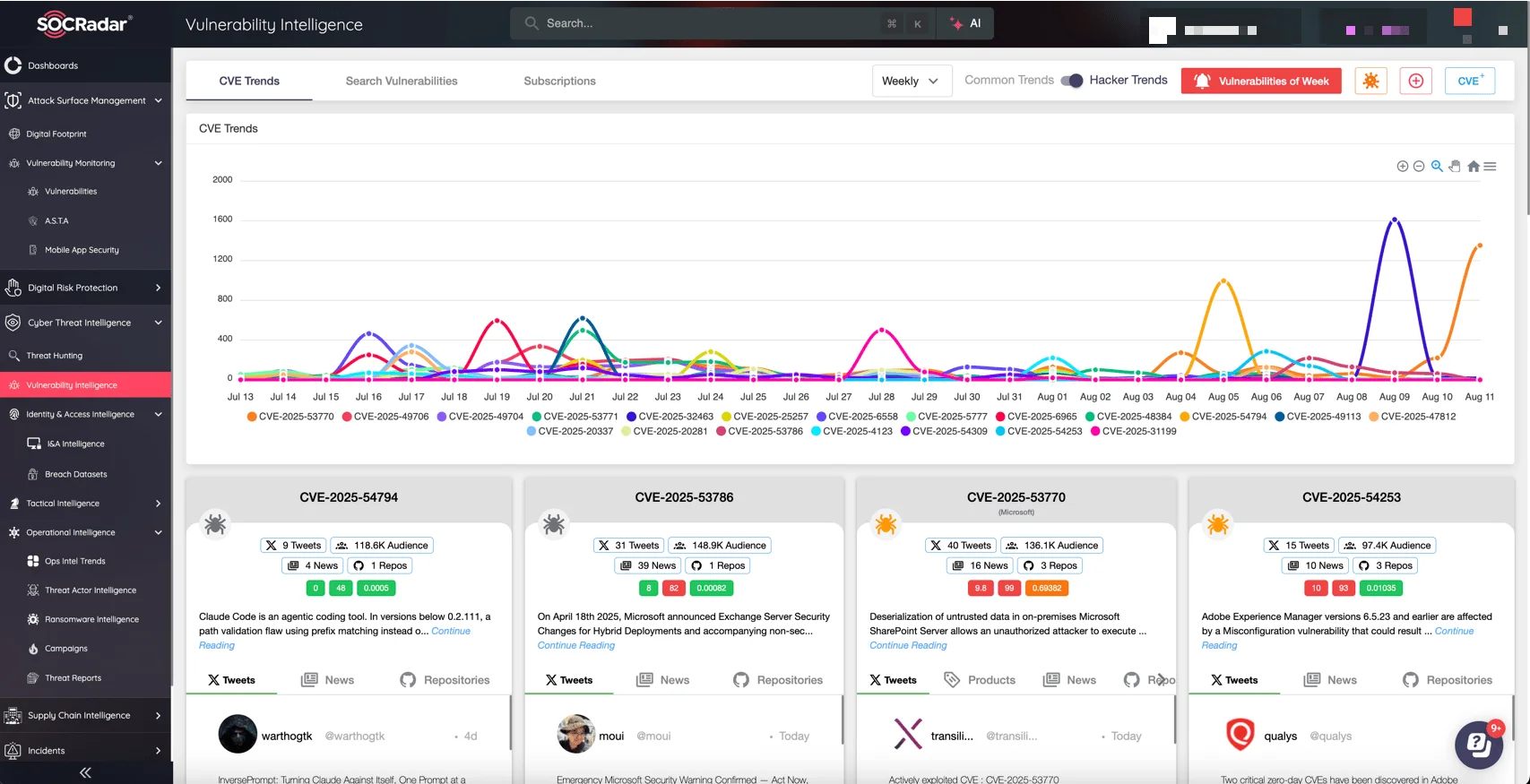Open CVE-2025-54253 card title
Viewport: 1530px width, 784px height.
tap(1351, 497)
